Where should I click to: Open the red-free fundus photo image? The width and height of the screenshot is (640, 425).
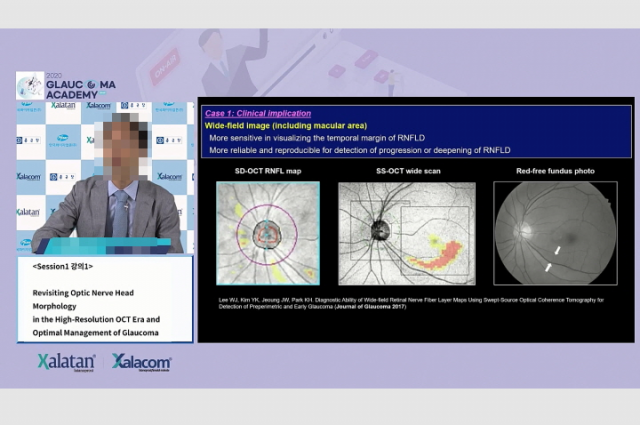(555, 234)
